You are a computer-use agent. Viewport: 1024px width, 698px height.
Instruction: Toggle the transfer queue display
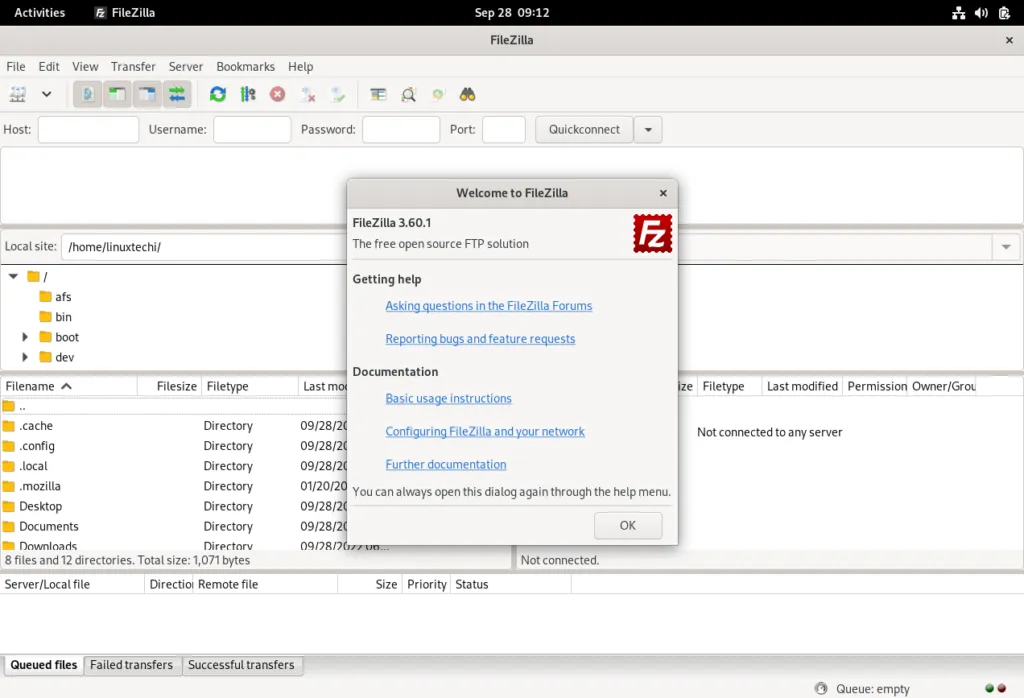tap(177, 94)
